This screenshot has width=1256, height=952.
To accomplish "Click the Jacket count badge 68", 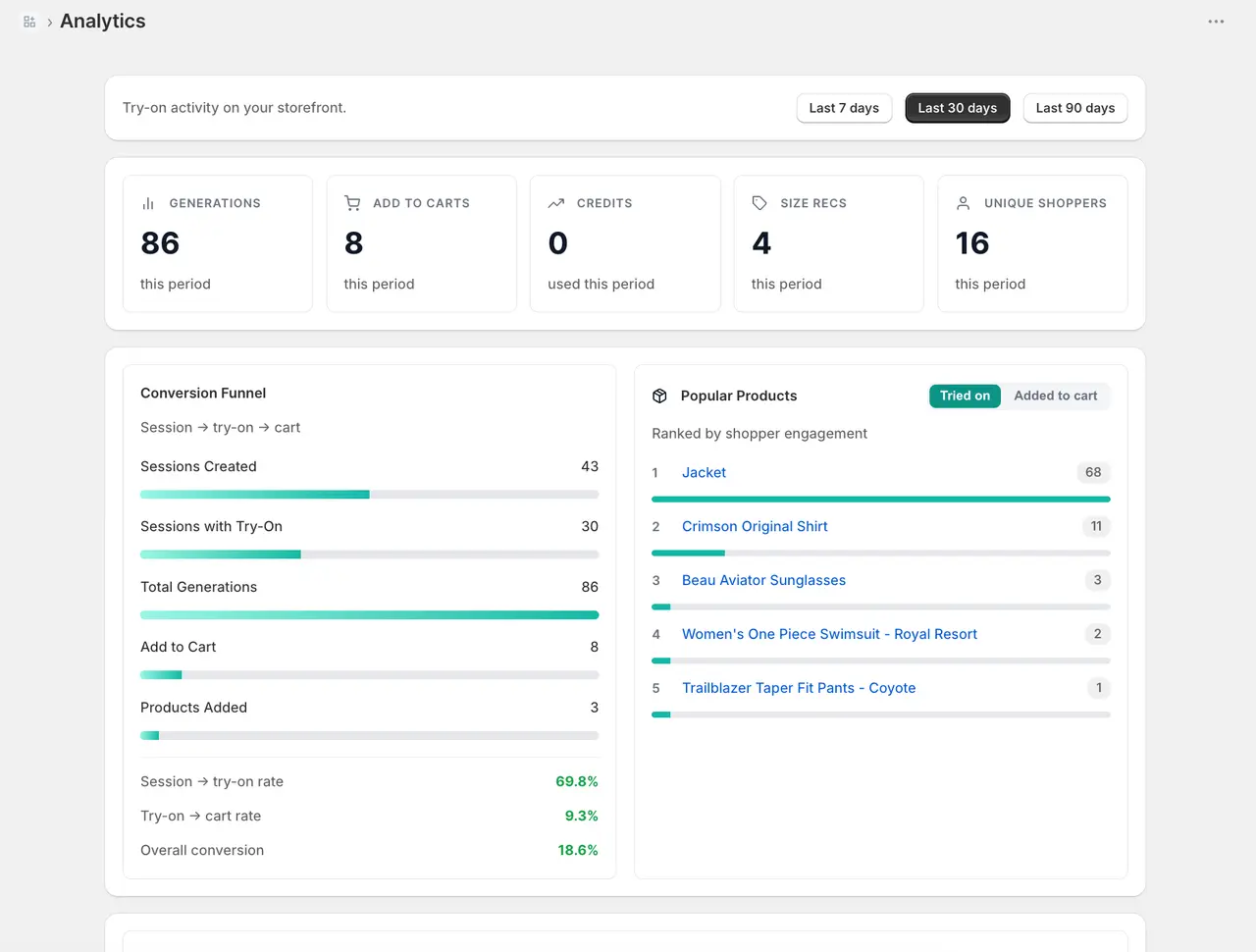I will 1093,472.
